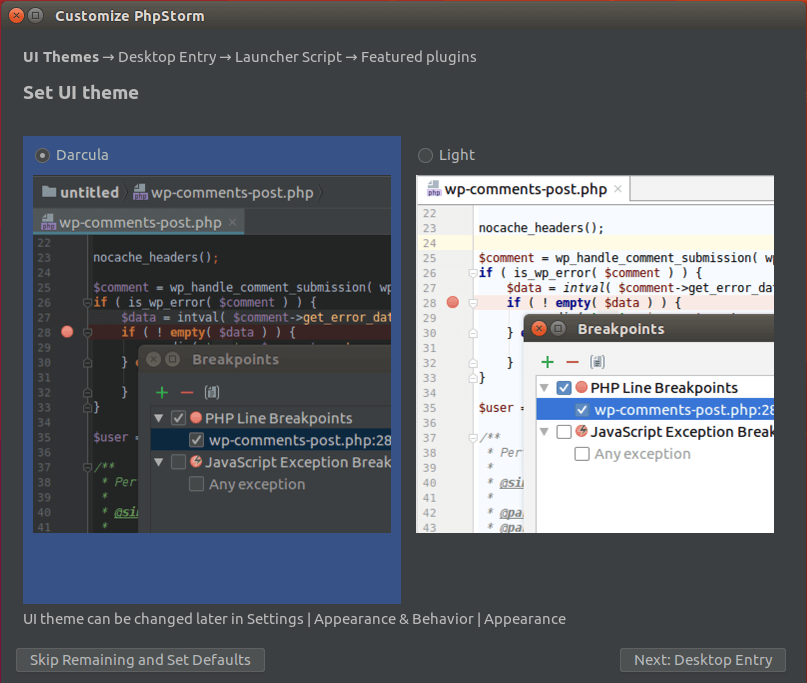Select the Darcula theme radio button
The width and height of the screenshot is (807, 683).
click(x=43, y=155)
